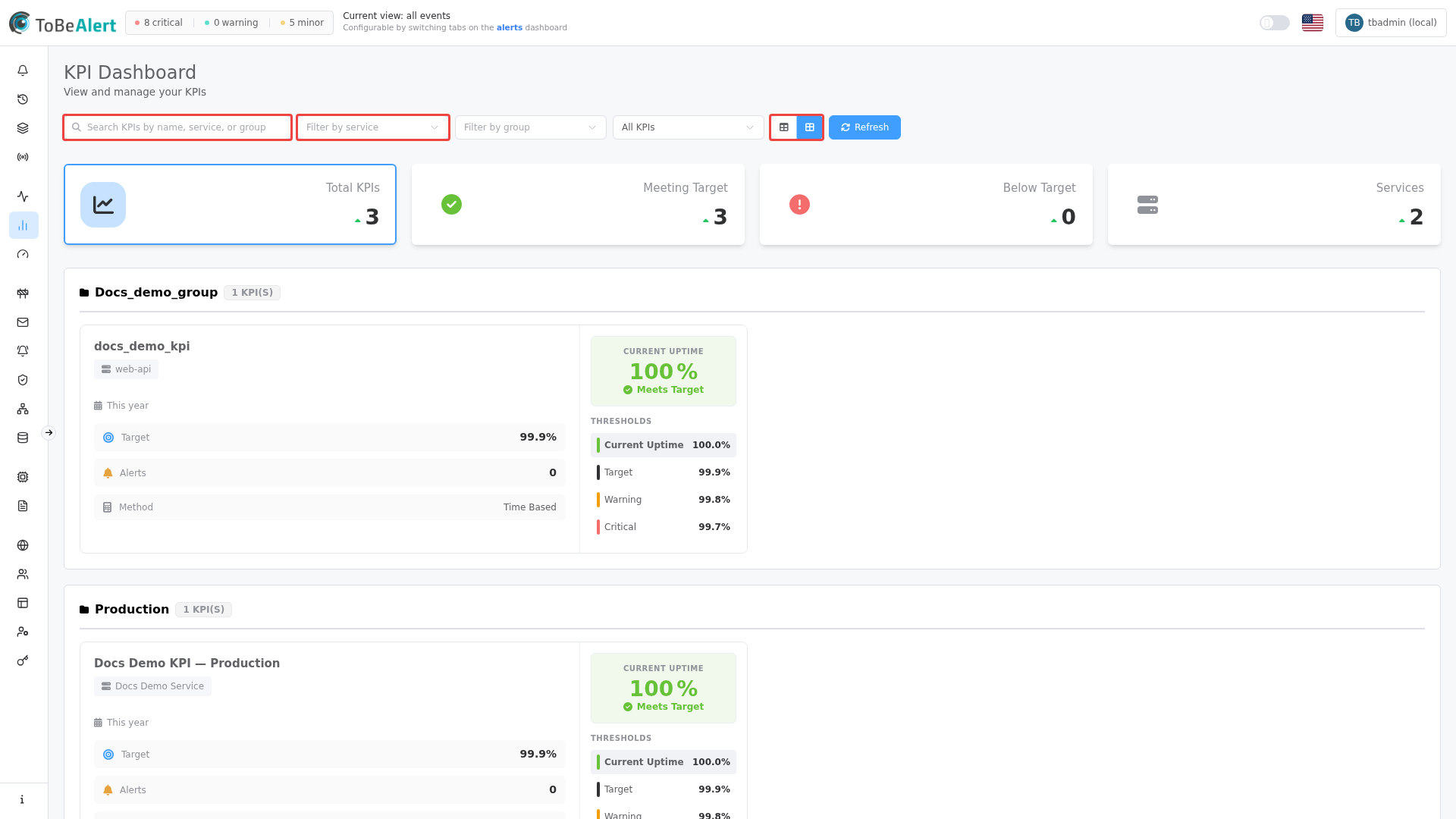Viewport: 1456px width, 819px height.
Task: Open the CPU chip icon in sidebar
Action: pyautogui.click(x=23, y=477)
